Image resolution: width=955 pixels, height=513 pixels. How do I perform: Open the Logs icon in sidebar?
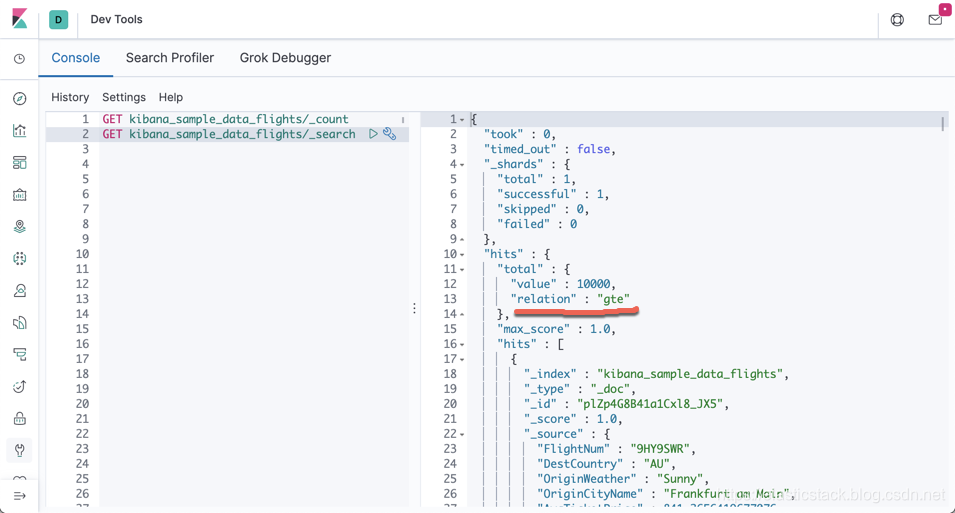coord(19,323)
